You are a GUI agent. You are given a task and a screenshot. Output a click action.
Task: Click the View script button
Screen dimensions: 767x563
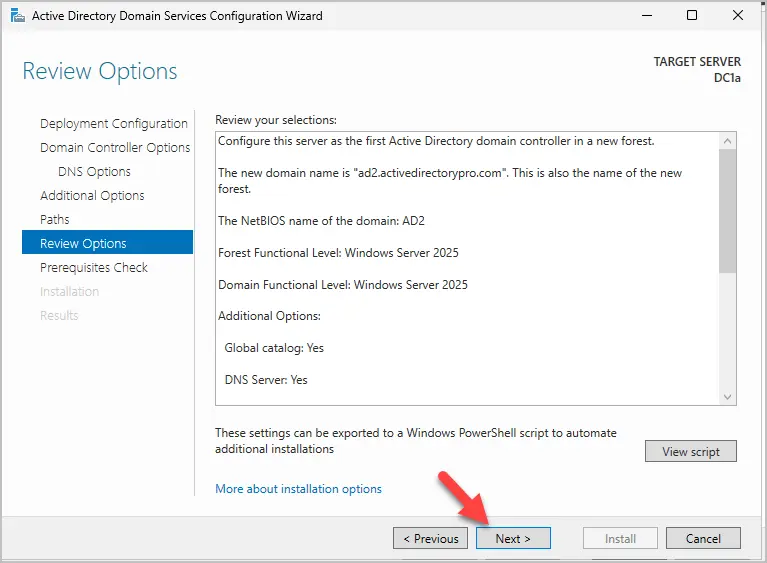tap(691, 451)
